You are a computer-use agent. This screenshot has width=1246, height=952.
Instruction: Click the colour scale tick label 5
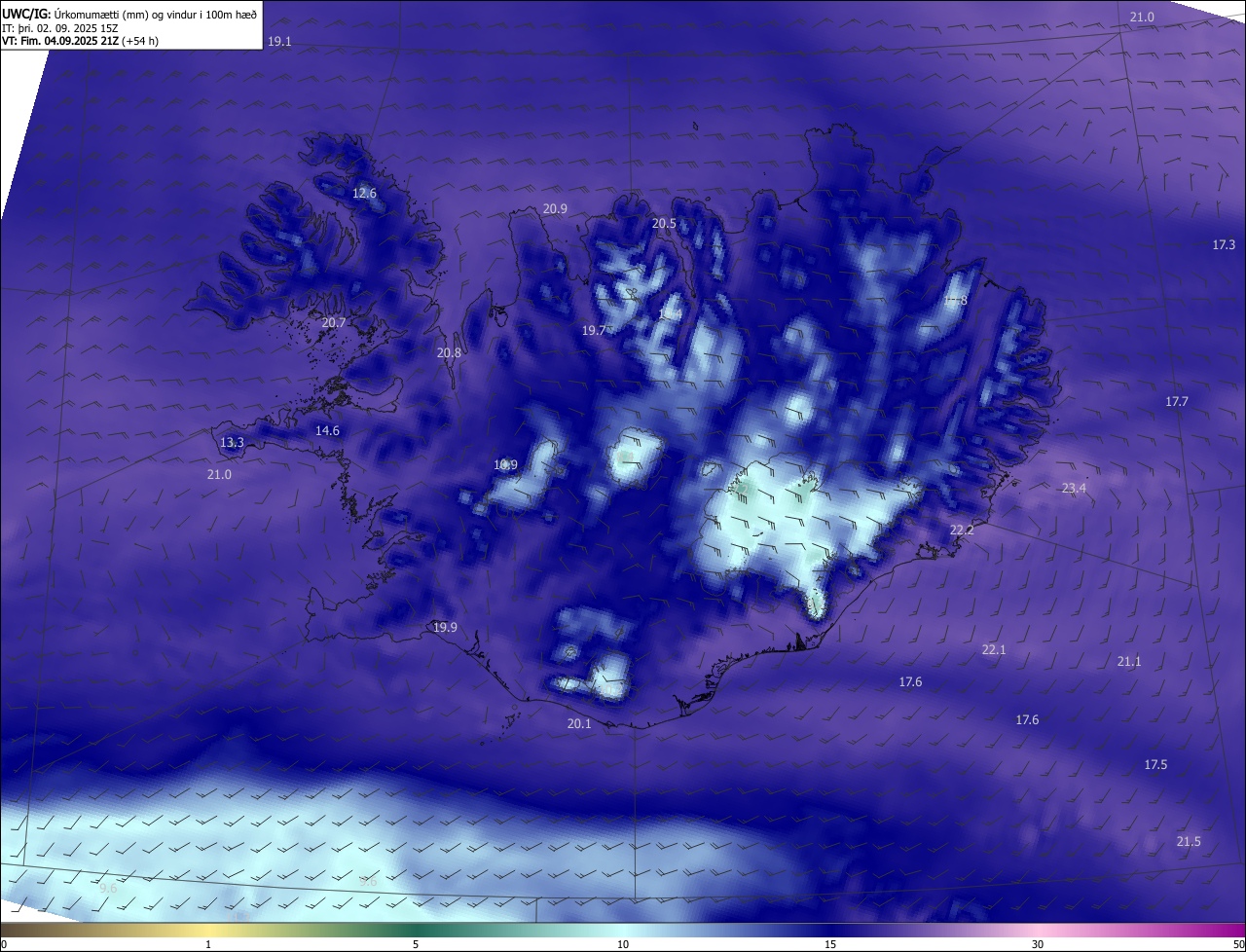[x=416, y=945]
